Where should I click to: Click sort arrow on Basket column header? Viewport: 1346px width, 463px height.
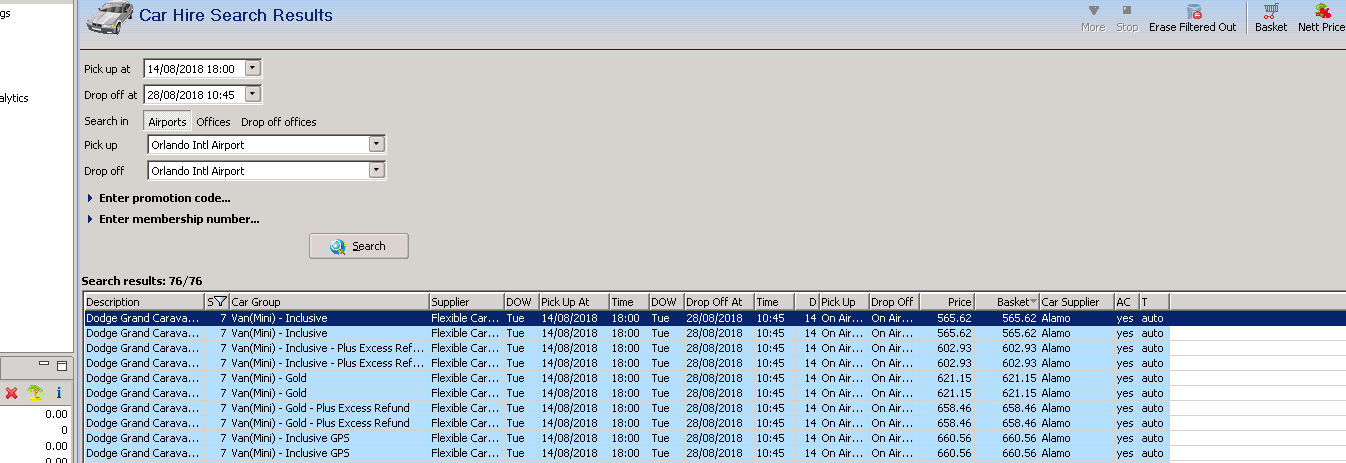coord(1032,302)
